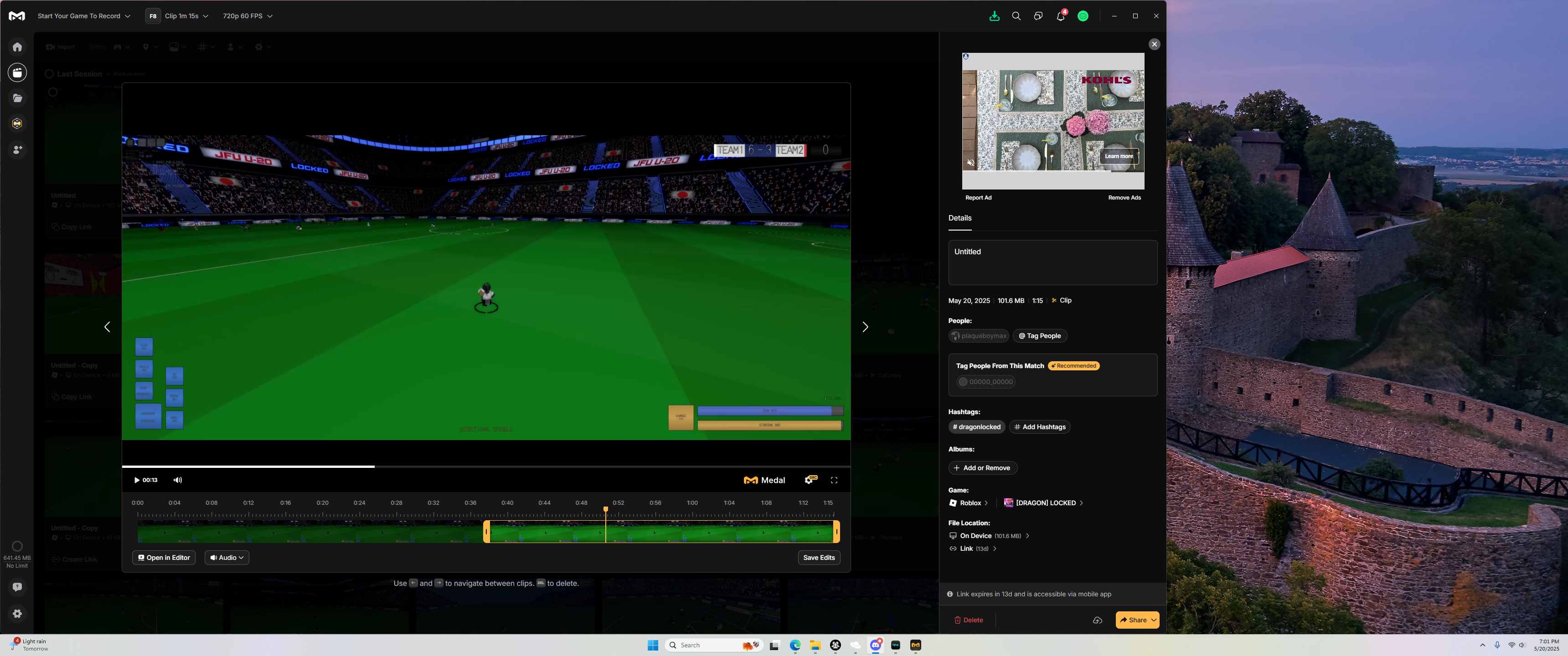The image size is (1568, 656).
Task: Click the Untitled clip title field
Action: [x=1052, y=262]
